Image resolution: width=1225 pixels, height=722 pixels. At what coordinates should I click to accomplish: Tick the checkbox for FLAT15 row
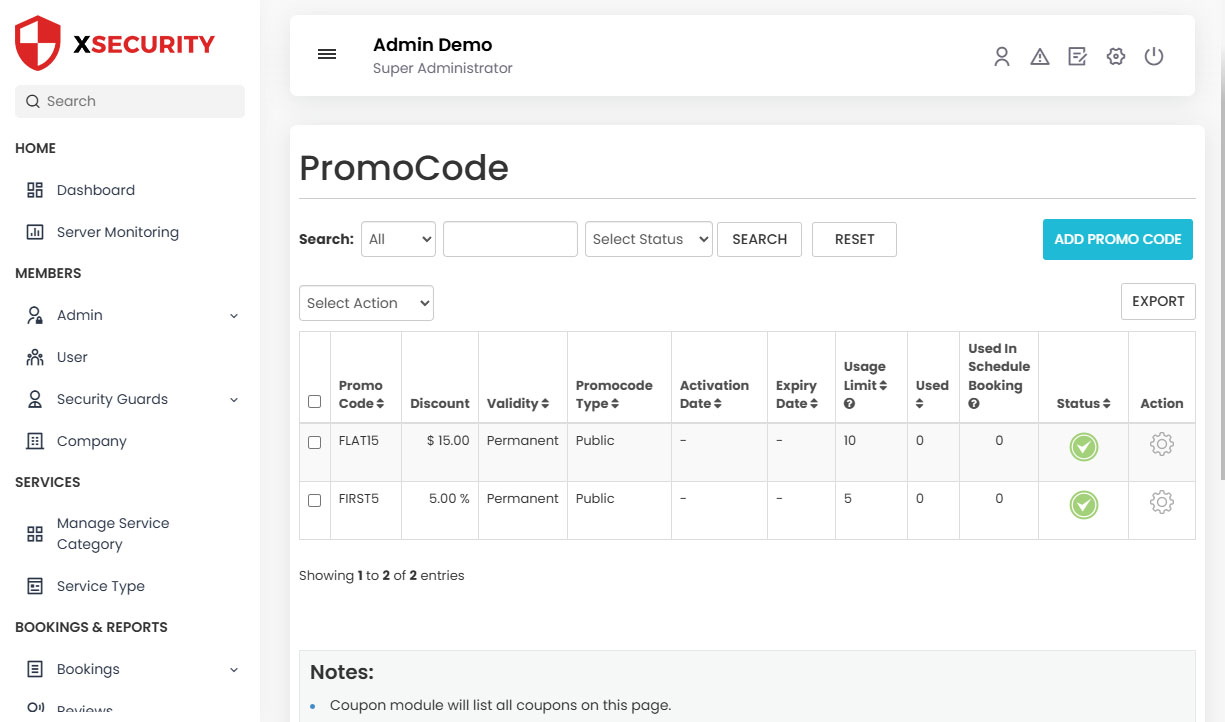click(x=315, y=442)
